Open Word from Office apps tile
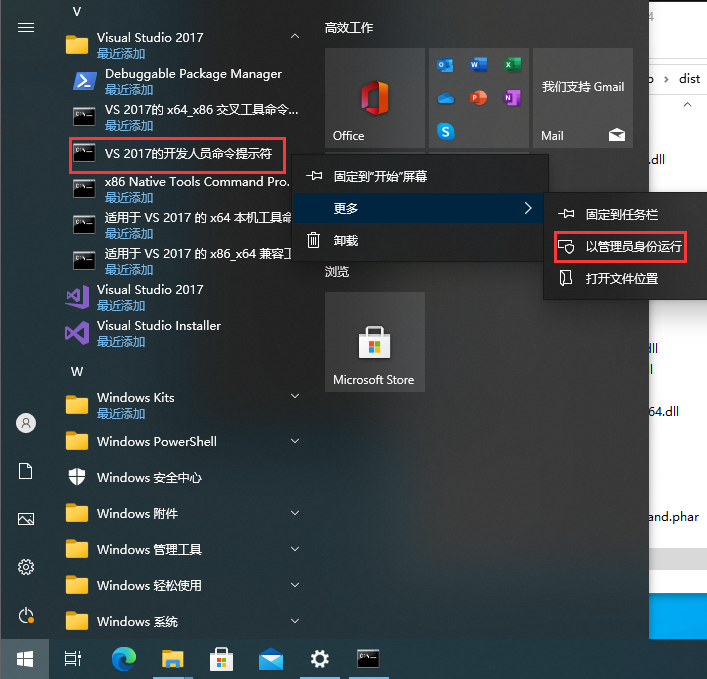707x679 pixels. pos(478,65)
